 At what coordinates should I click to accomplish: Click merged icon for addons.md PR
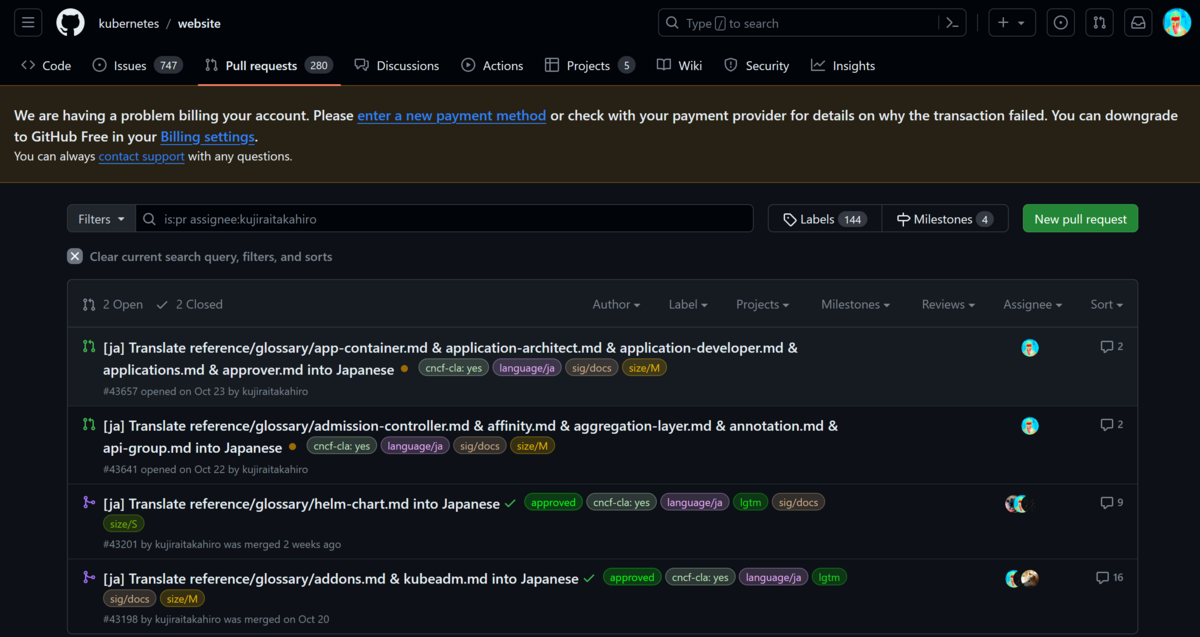click(89, 577)
